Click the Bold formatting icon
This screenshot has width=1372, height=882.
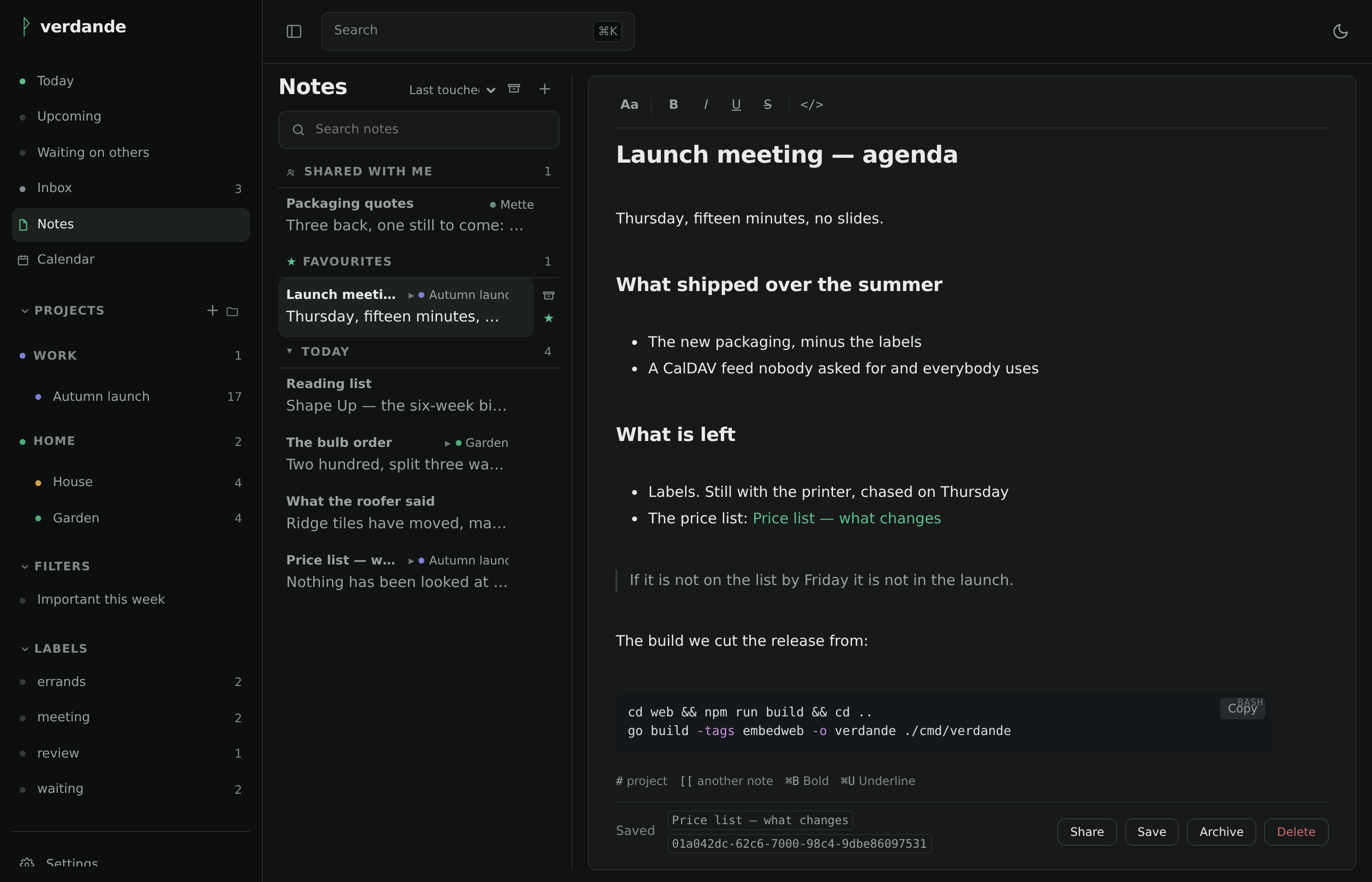673,104
